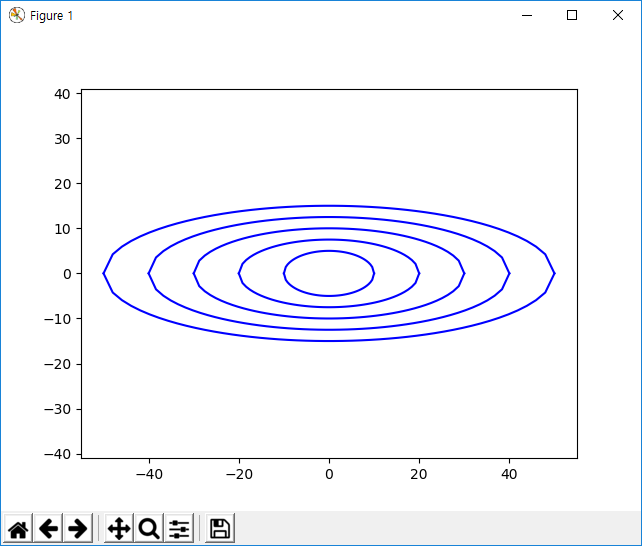Reset the plot to home view

(18, 528)
